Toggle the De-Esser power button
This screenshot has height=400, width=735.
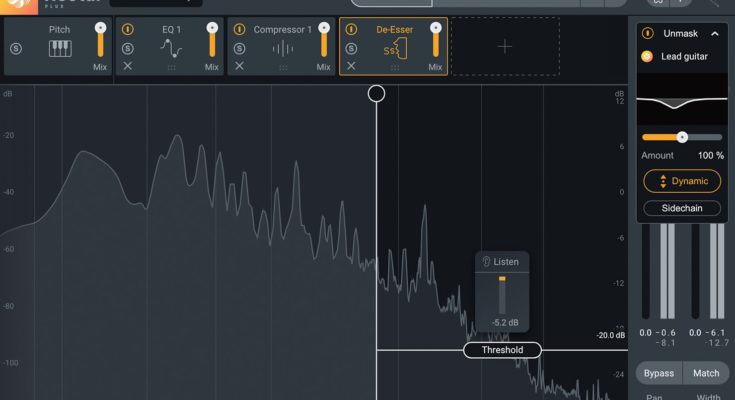351,30
